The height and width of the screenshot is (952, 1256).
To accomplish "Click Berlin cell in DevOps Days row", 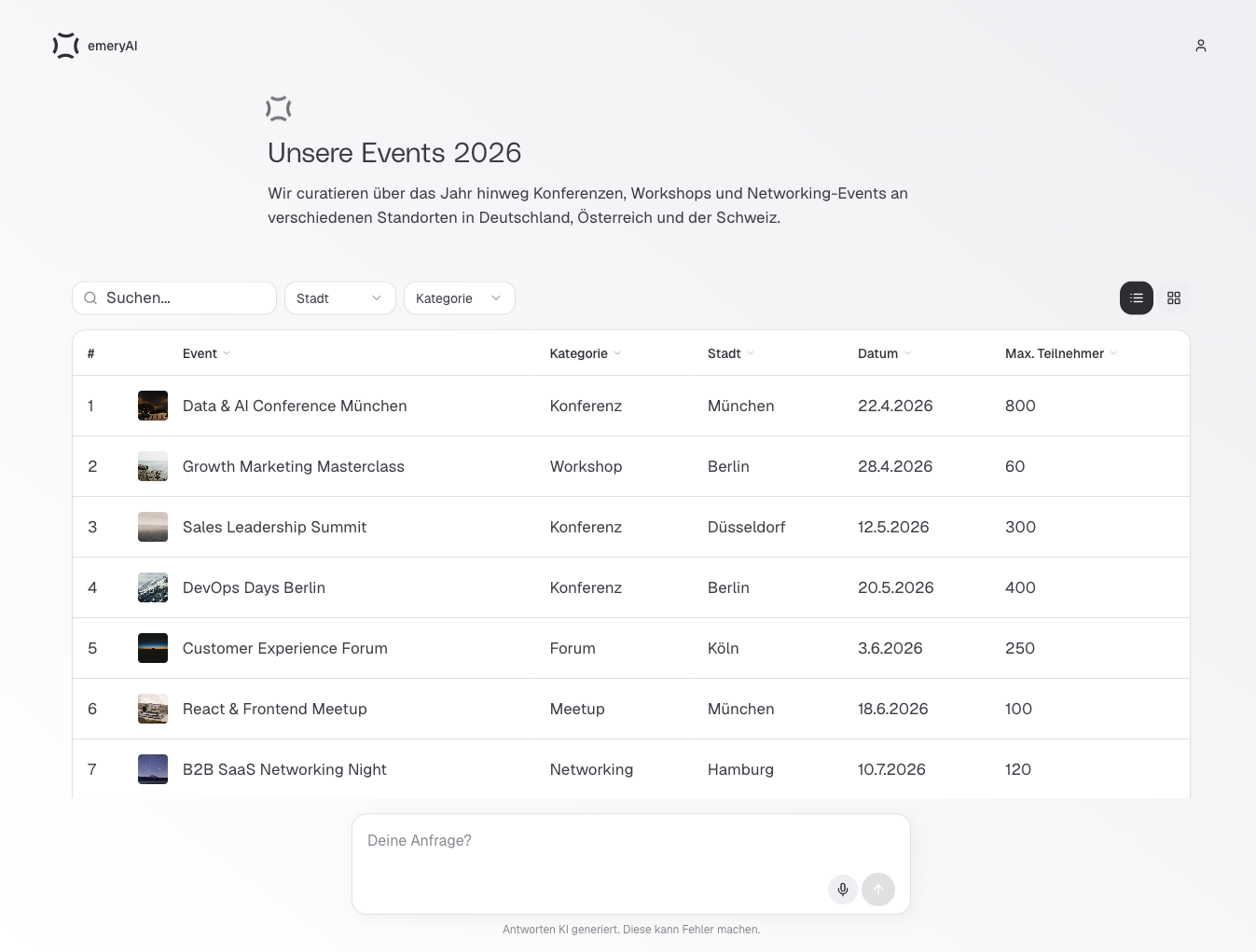I will (x=728, y=587).
